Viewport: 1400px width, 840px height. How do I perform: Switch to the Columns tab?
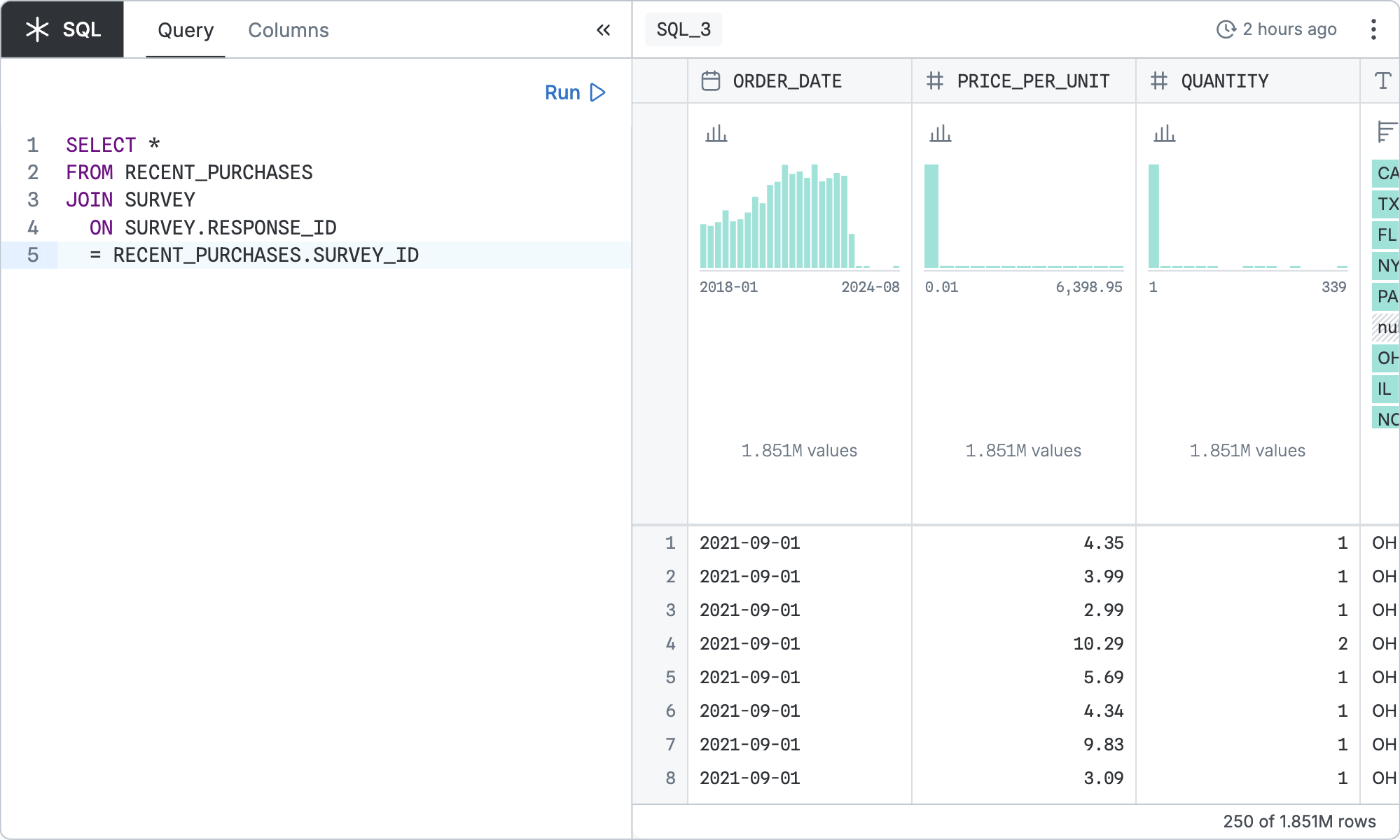[x=288, y=30]
